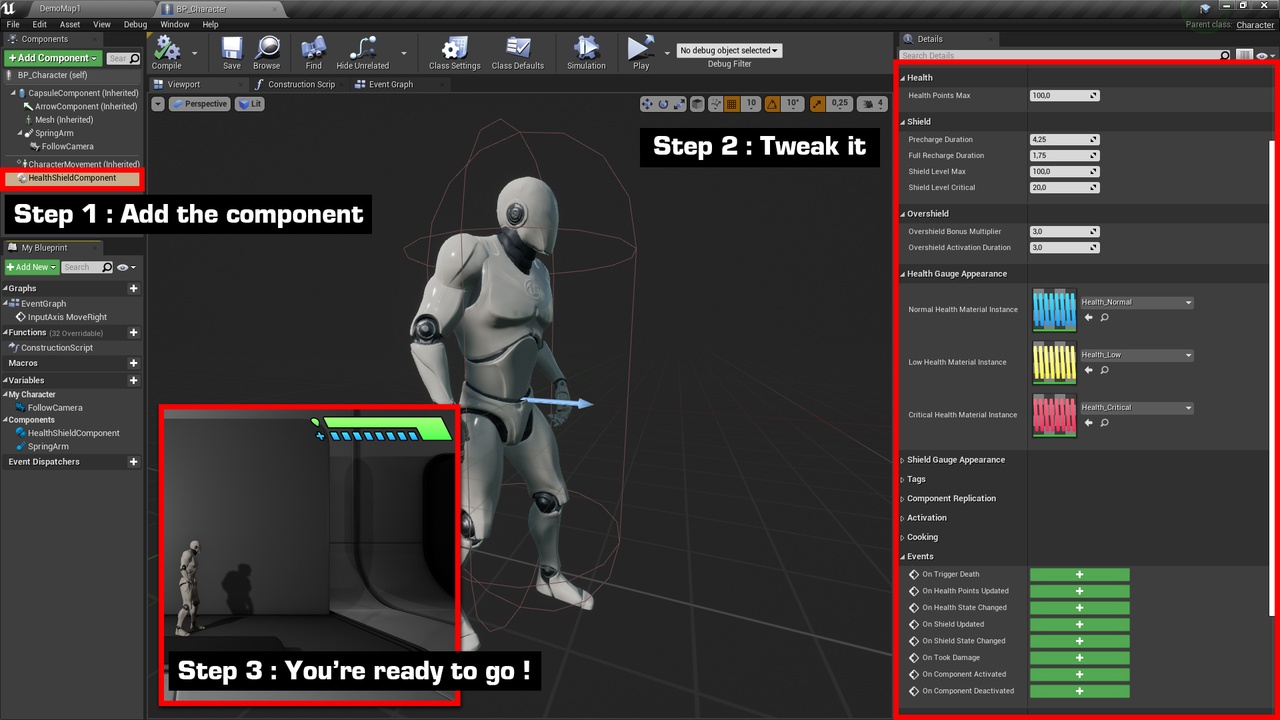Click the Add Component button
This screenshot has width=1280, height=720.
coord(53,58)
